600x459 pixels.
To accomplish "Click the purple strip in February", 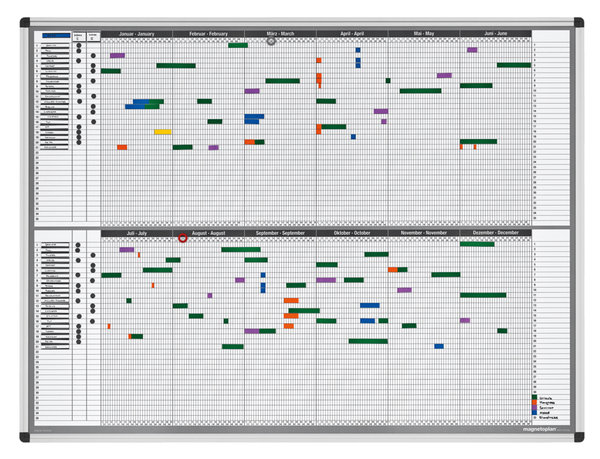I will (213, 147).
